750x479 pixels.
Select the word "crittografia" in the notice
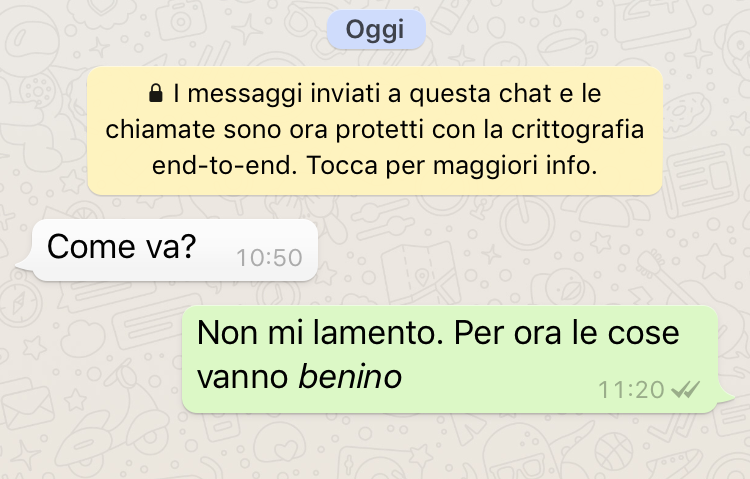578,129
